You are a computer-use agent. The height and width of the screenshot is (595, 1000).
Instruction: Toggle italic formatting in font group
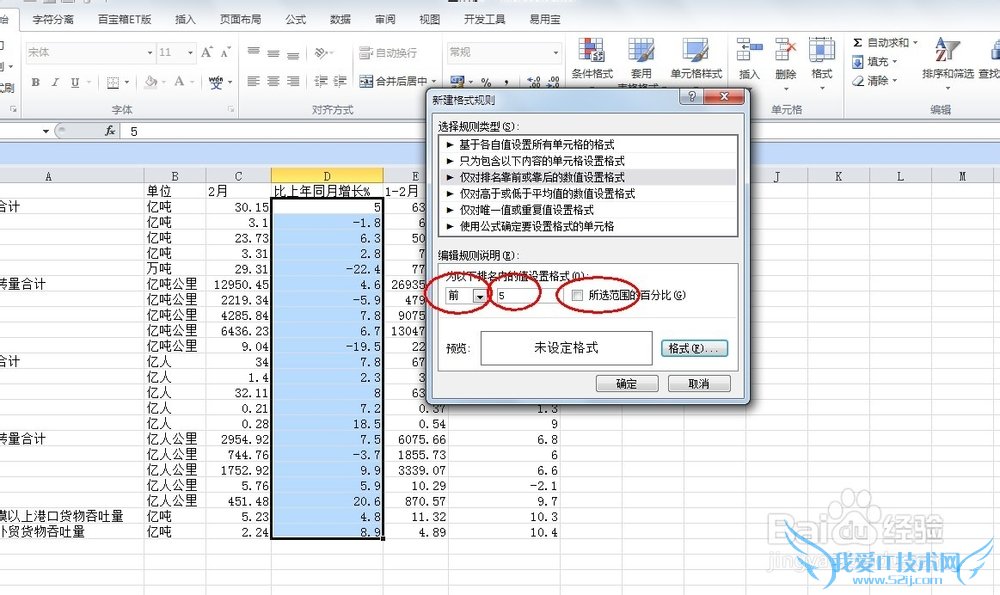coord(55,82)
